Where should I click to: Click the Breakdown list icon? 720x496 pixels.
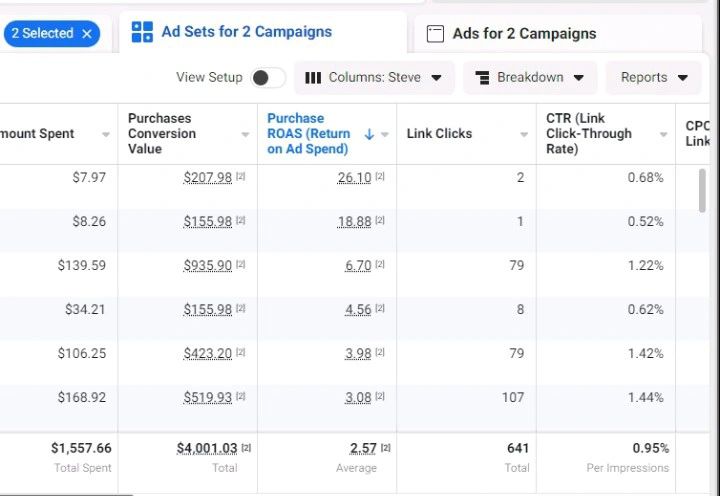[x=482, y=78]
